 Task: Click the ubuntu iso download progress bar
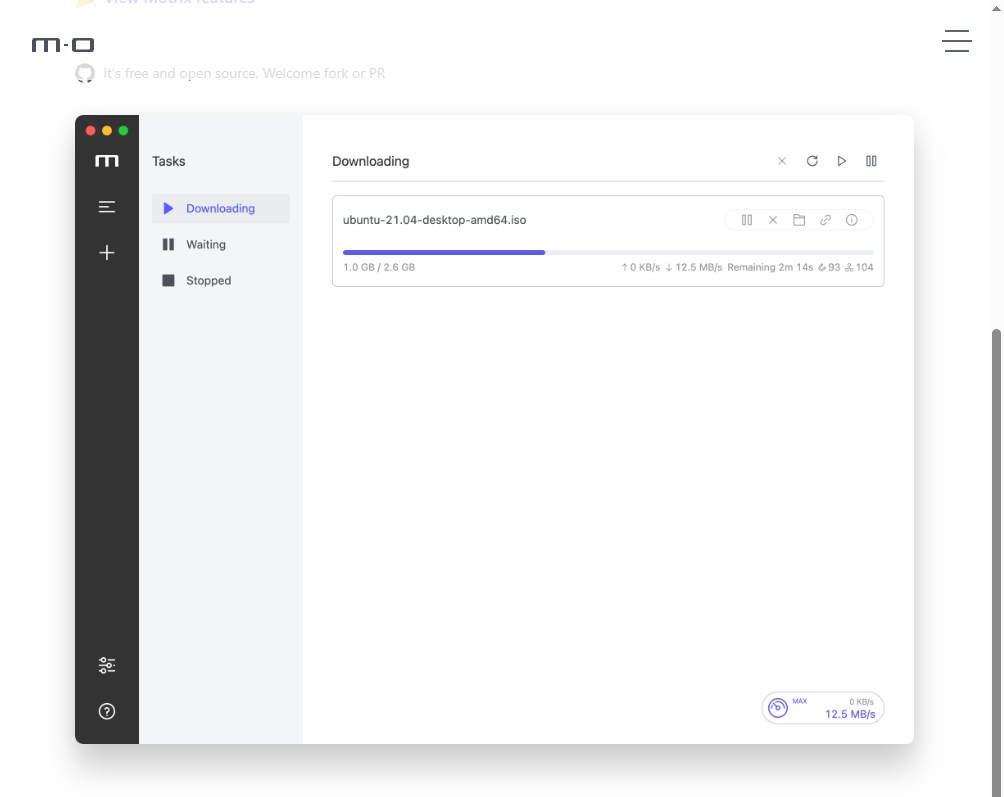[608, 252]
